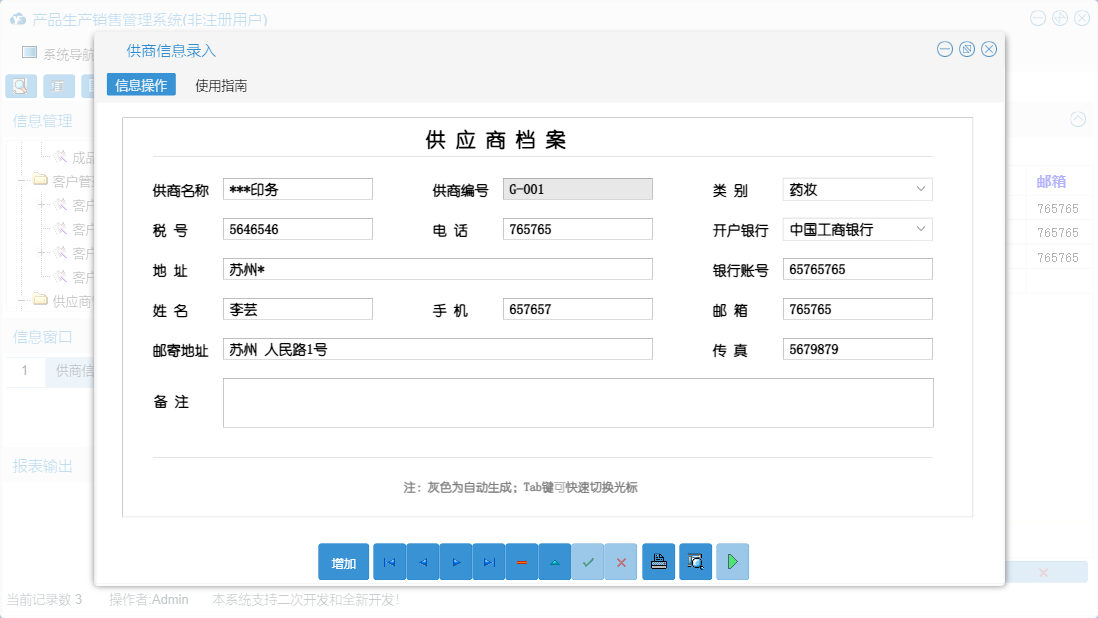
Task: Click the green run (play) icon
Action: (732, 561)
